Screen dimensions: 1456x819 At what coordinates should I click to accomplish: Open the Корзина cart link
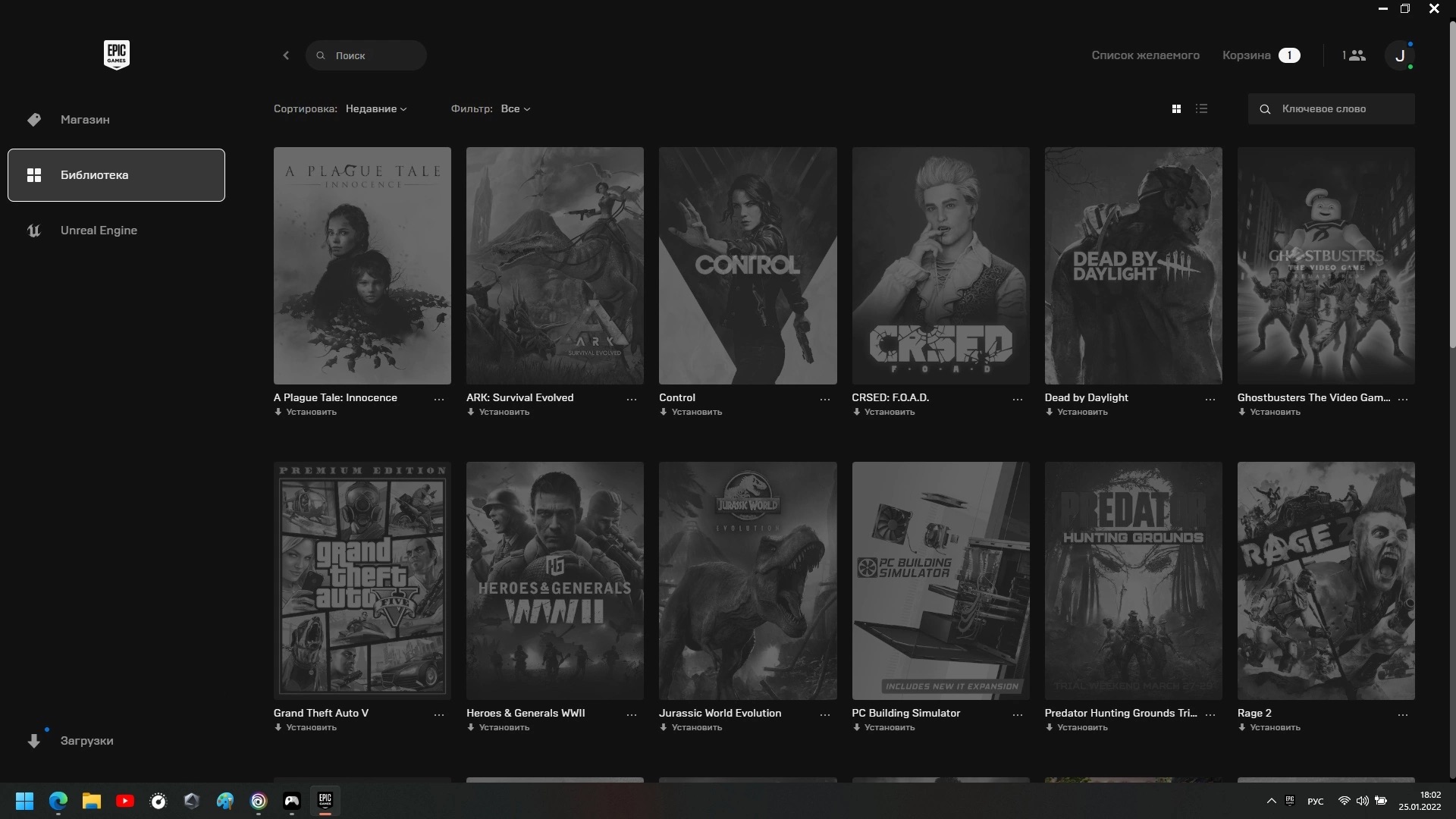1247,55
